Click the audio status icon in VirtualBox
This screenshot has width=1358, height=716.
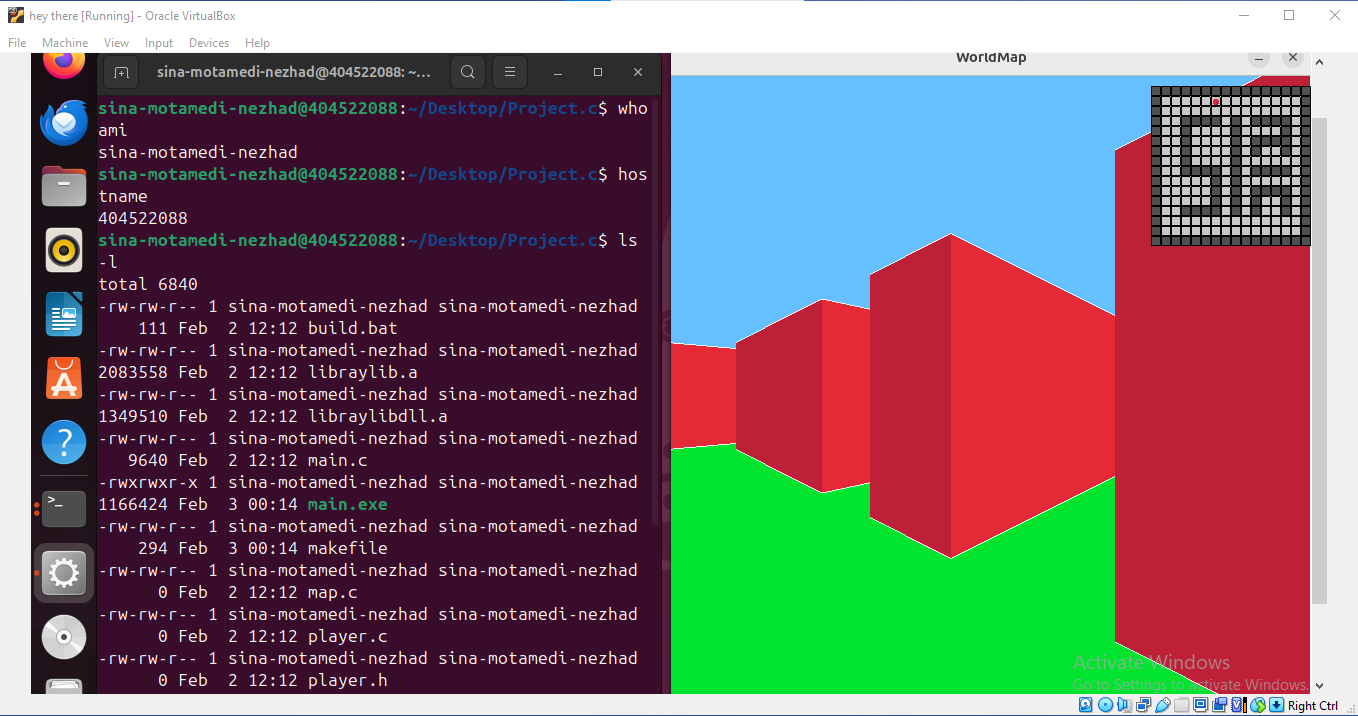pos(1123,705)
